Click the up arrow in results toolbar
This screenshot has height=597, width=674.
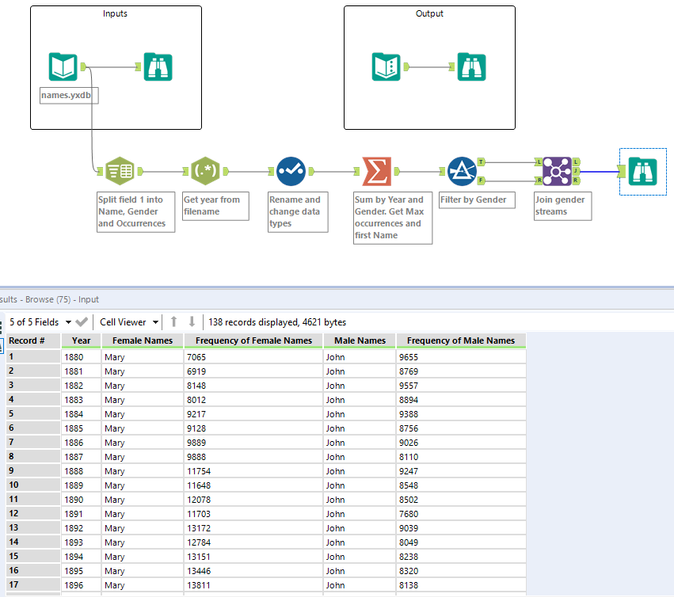pyautogui.click(x=174, y=322)
